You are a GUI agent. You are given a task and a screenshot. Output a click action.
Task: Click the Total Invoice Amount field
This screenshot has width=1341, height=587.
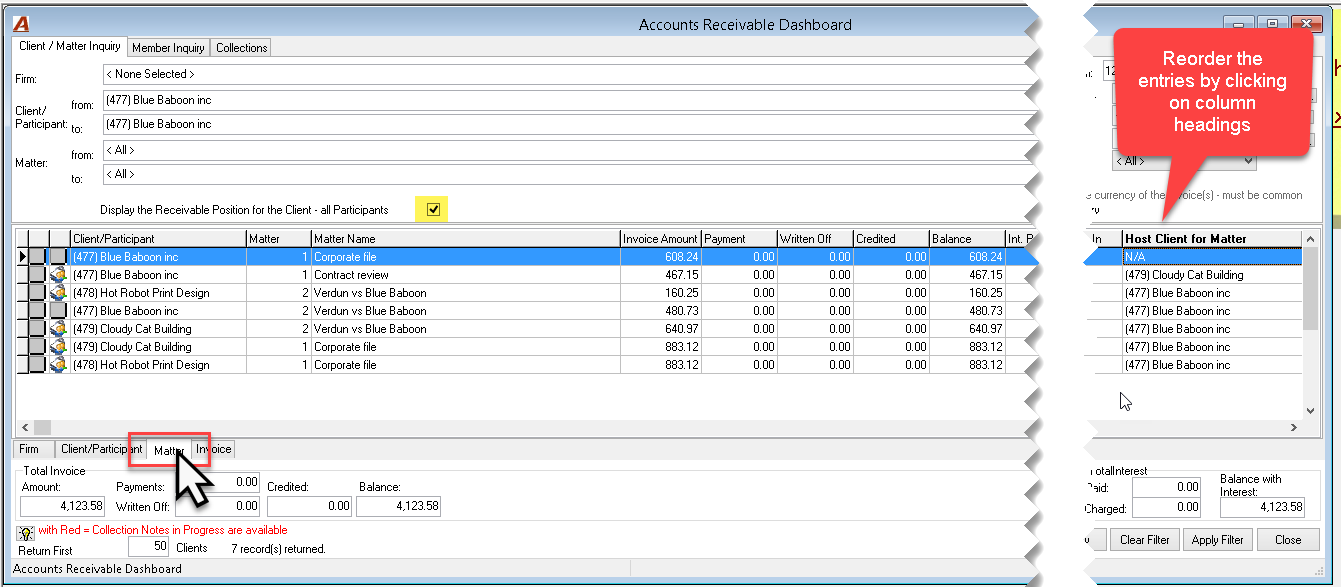coord(62,506)
